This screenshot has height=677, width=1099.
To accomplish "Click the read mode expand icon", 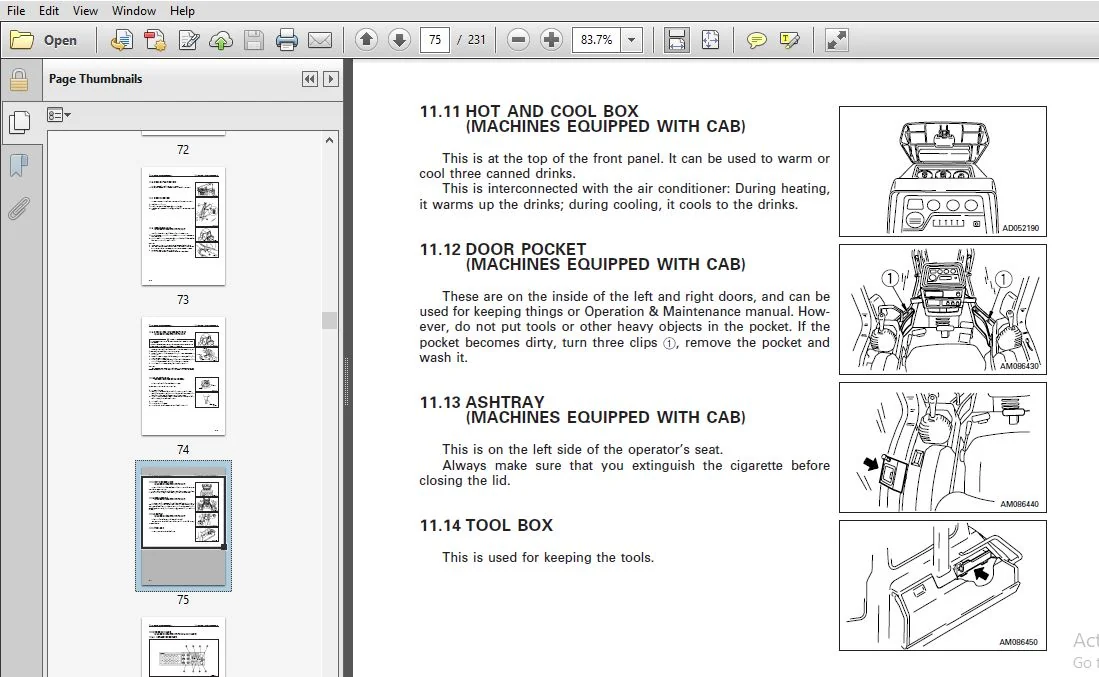I will pos(836,40).
